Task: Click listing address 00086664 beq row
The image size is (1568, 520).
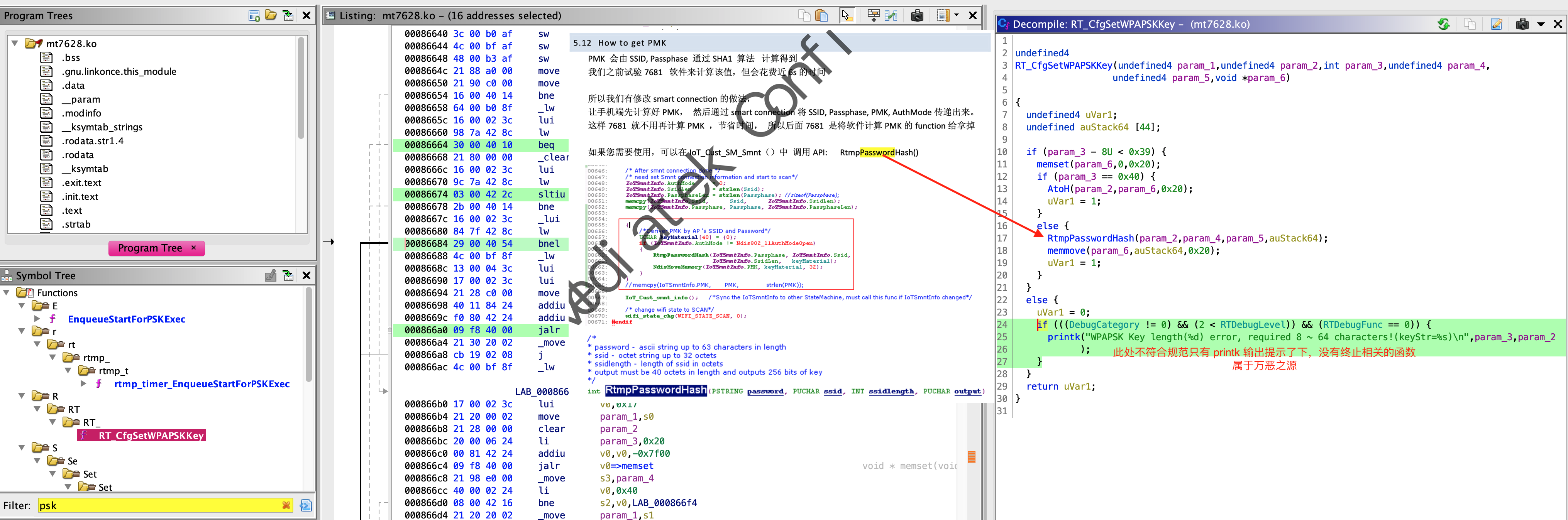Action: pyautogui.click(x=481, y=145)
